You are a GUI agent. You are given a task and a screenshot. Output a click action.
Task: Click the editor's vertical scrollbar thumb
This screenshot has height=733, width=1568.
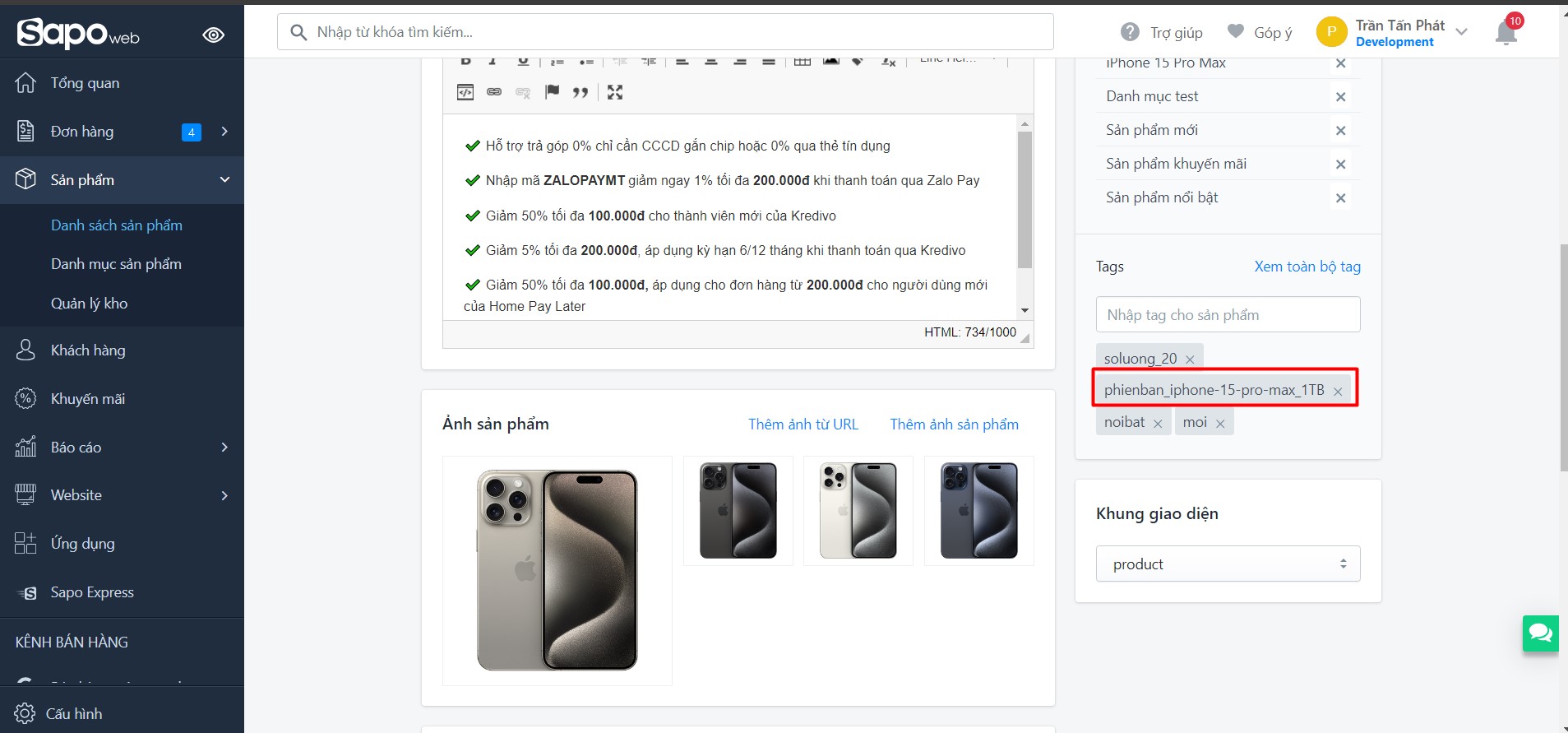[x=1025, y=199]
